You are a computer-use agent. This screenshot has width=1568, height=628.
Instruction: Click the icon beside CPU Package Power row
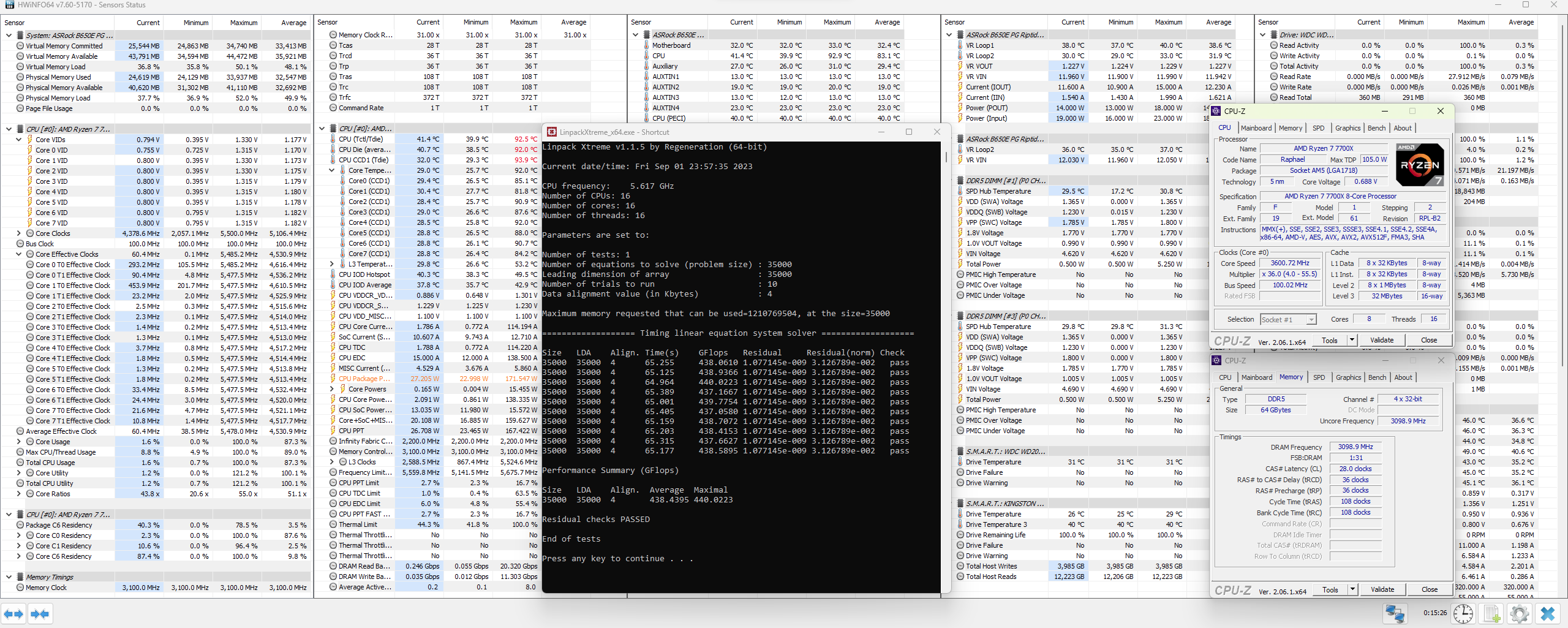click(x=333, y=379)
